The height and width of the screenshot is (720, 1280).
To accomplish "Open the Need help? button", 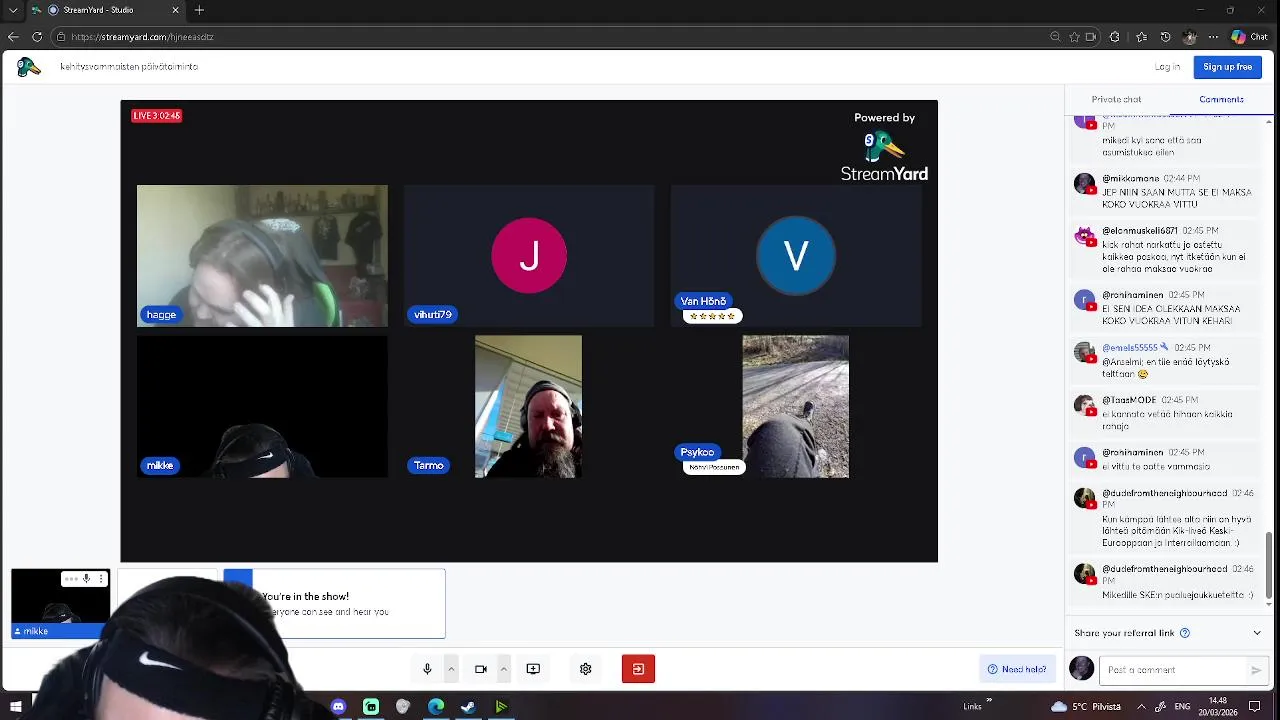I will pyautogui.click(x=1016, y=669).
